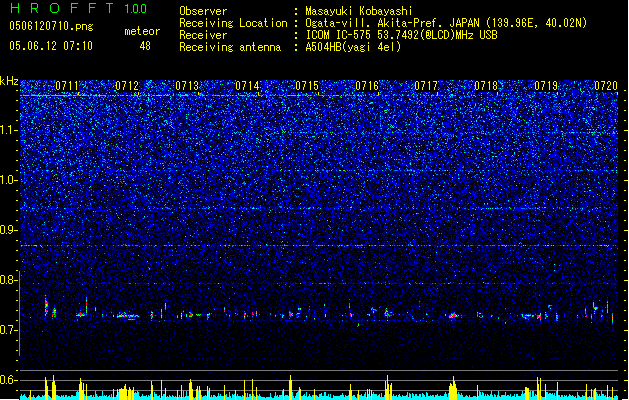The image size is (629, 400).
Task: Select observer name Masayuki Kobayashi
Action: point(359,11)
